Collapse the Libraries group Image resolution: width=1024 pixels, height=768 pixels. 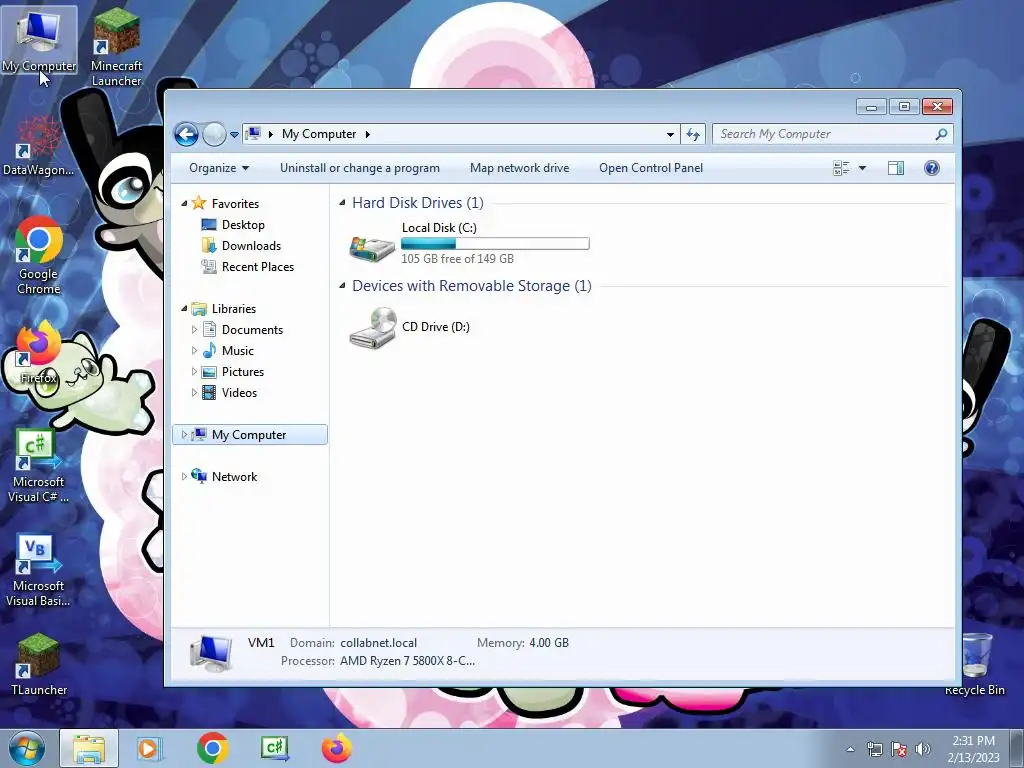pyautogui.click(x=184, y=308)
